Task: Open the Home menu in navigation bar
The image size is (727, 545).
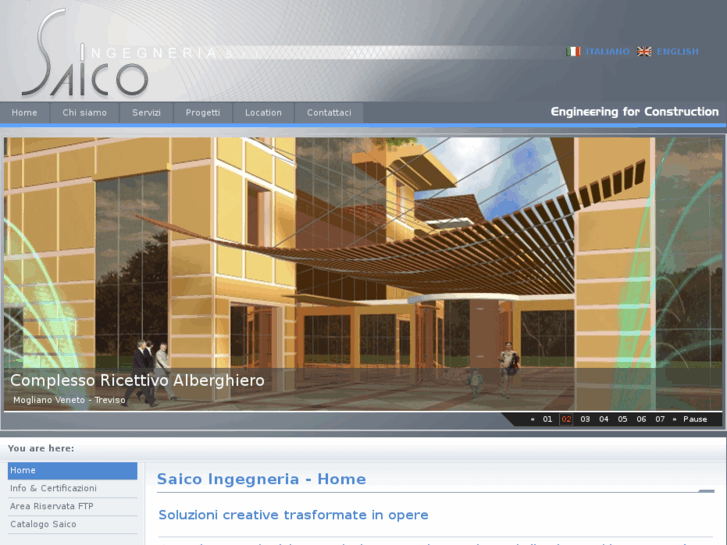Action: click(x=25, y=113)
